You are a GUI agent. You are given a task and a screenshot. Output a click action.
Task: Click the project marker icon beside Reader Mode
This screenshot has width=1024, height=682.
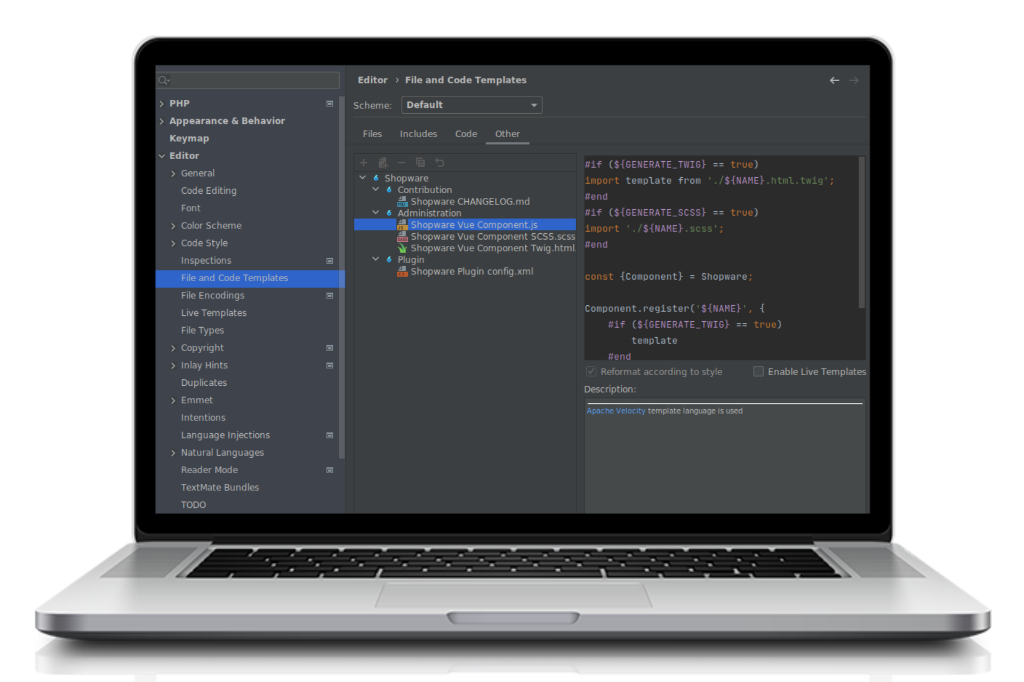point(330,470)
